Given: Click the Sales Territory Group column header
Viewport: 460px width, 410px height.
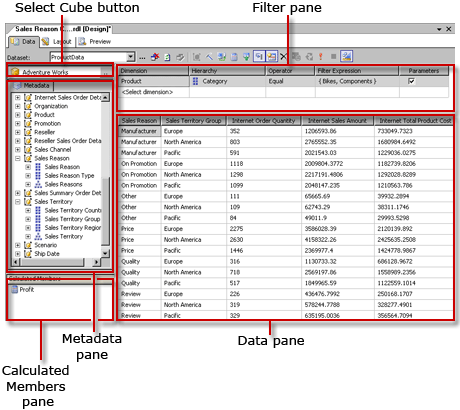Looking at the screenshot, I should 193,121.
